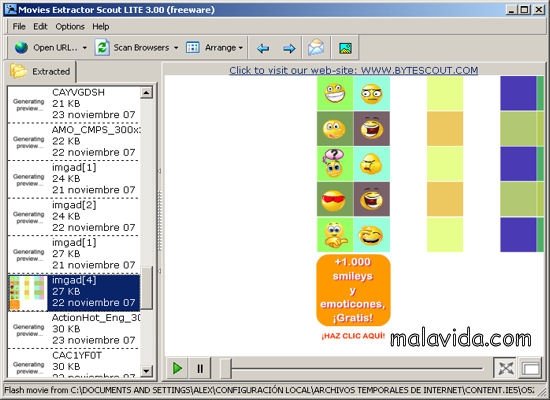Select the CAC1YF0T file entry
Viewport: 550px width, 400px height.
point(74,363)
